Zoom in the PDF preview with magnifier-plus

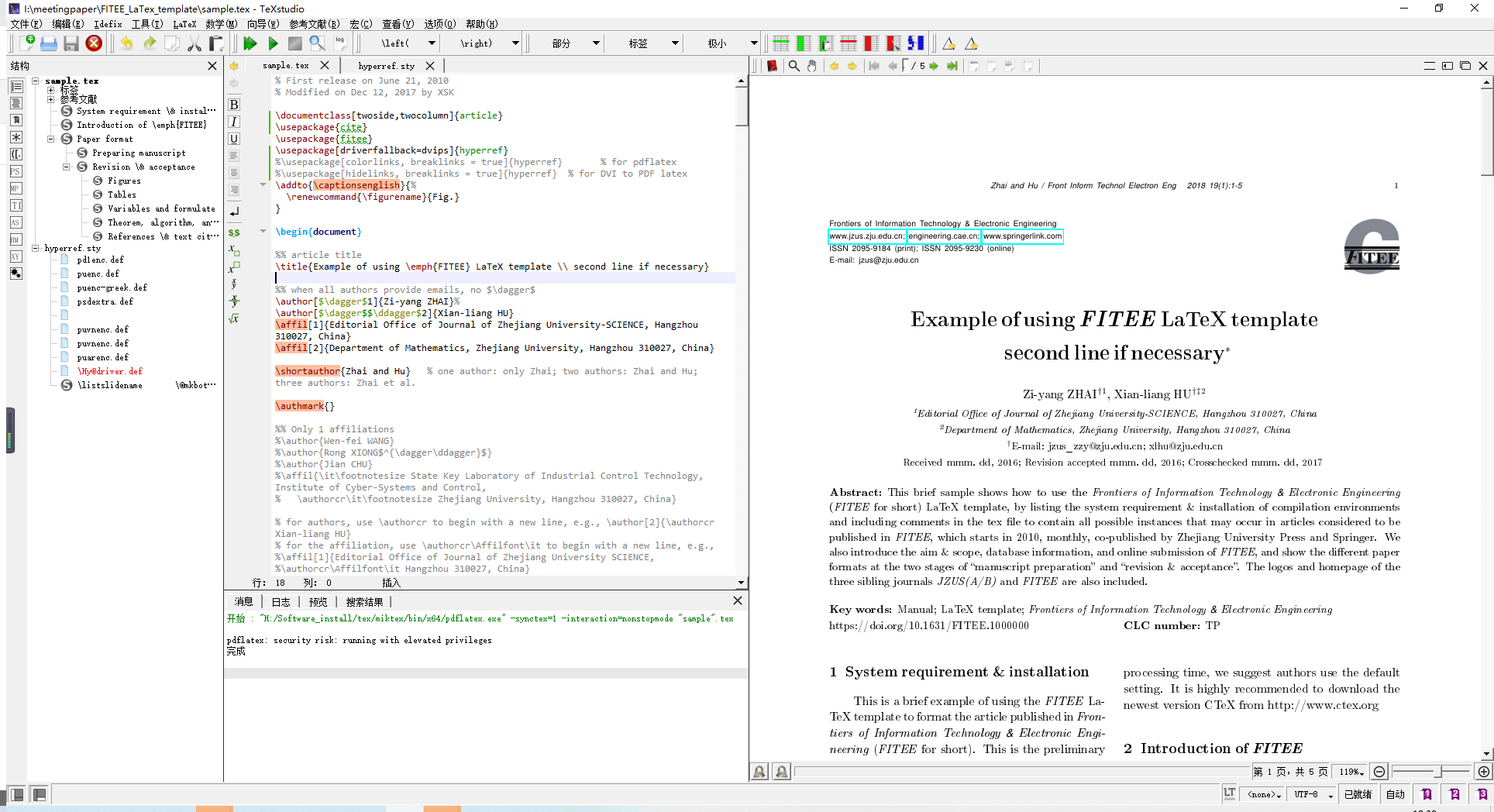coord(1484,771)
